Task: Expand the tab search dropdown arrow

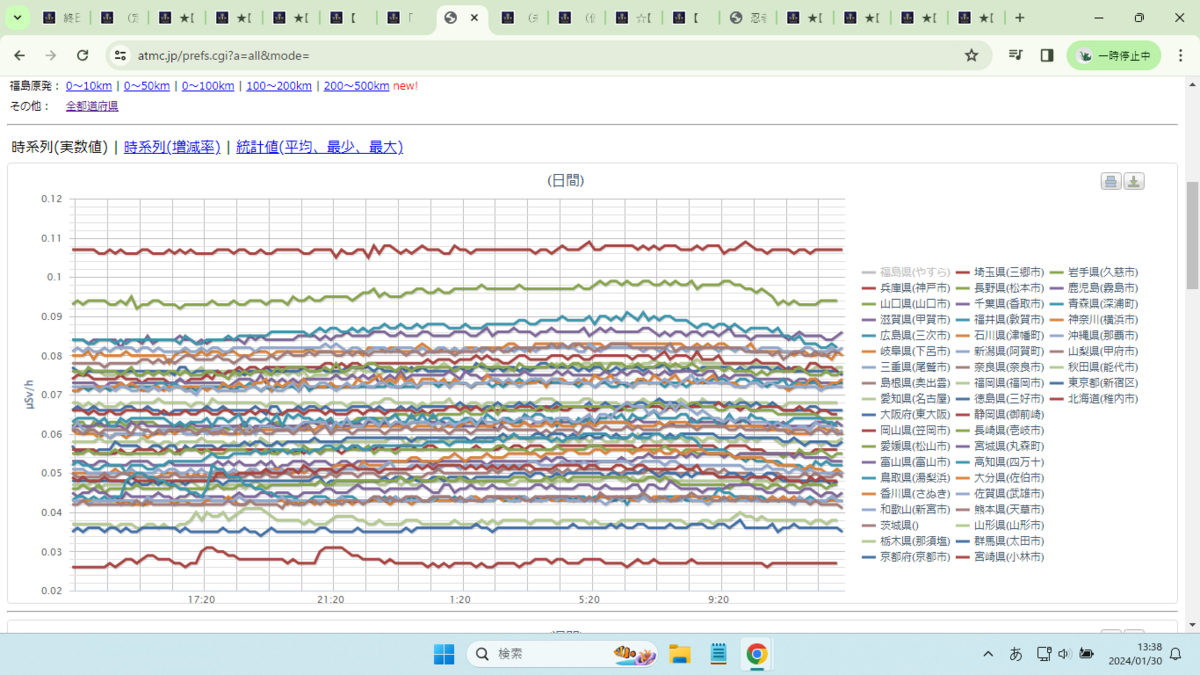Action: 17,18
